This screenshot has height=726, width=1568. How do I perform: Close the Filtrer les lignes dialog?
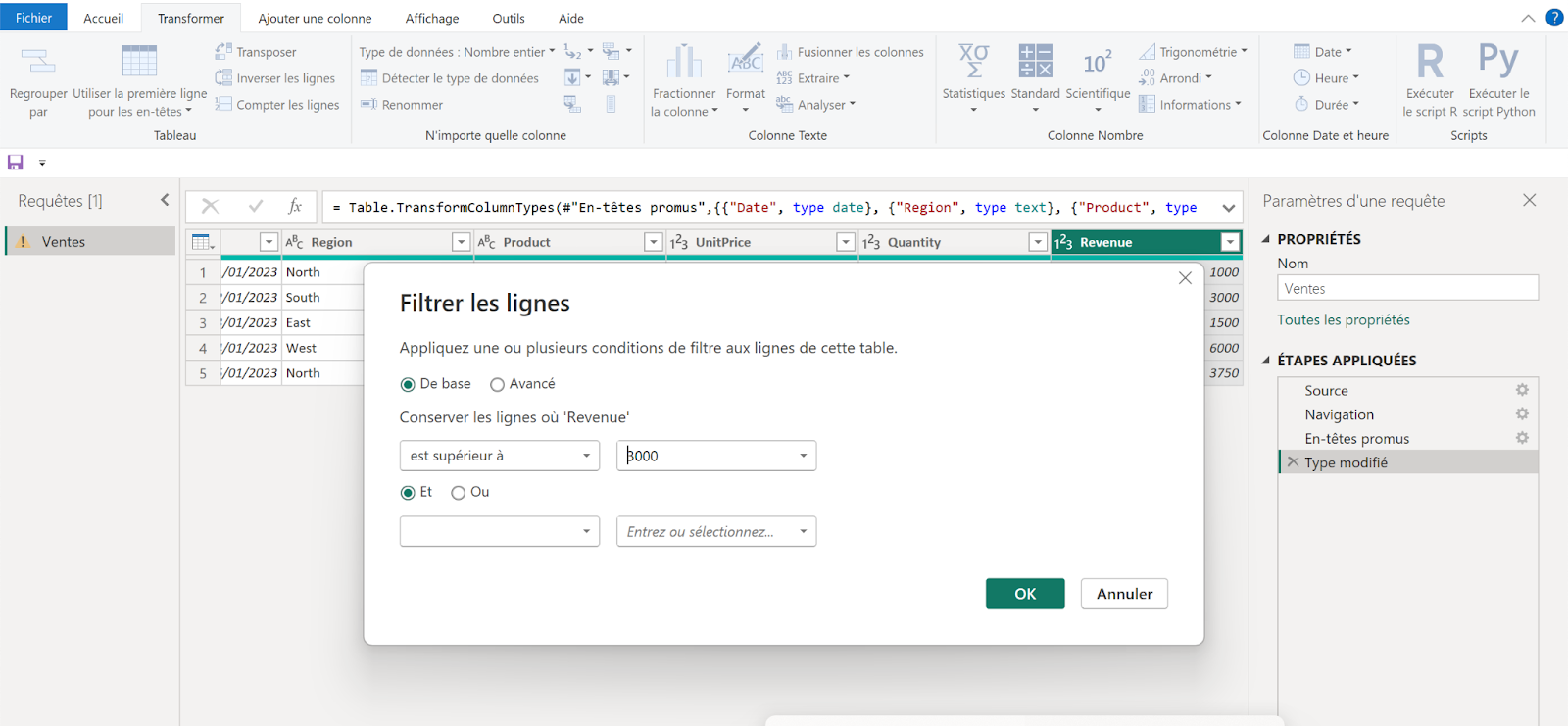click(x=1185, y=278)
